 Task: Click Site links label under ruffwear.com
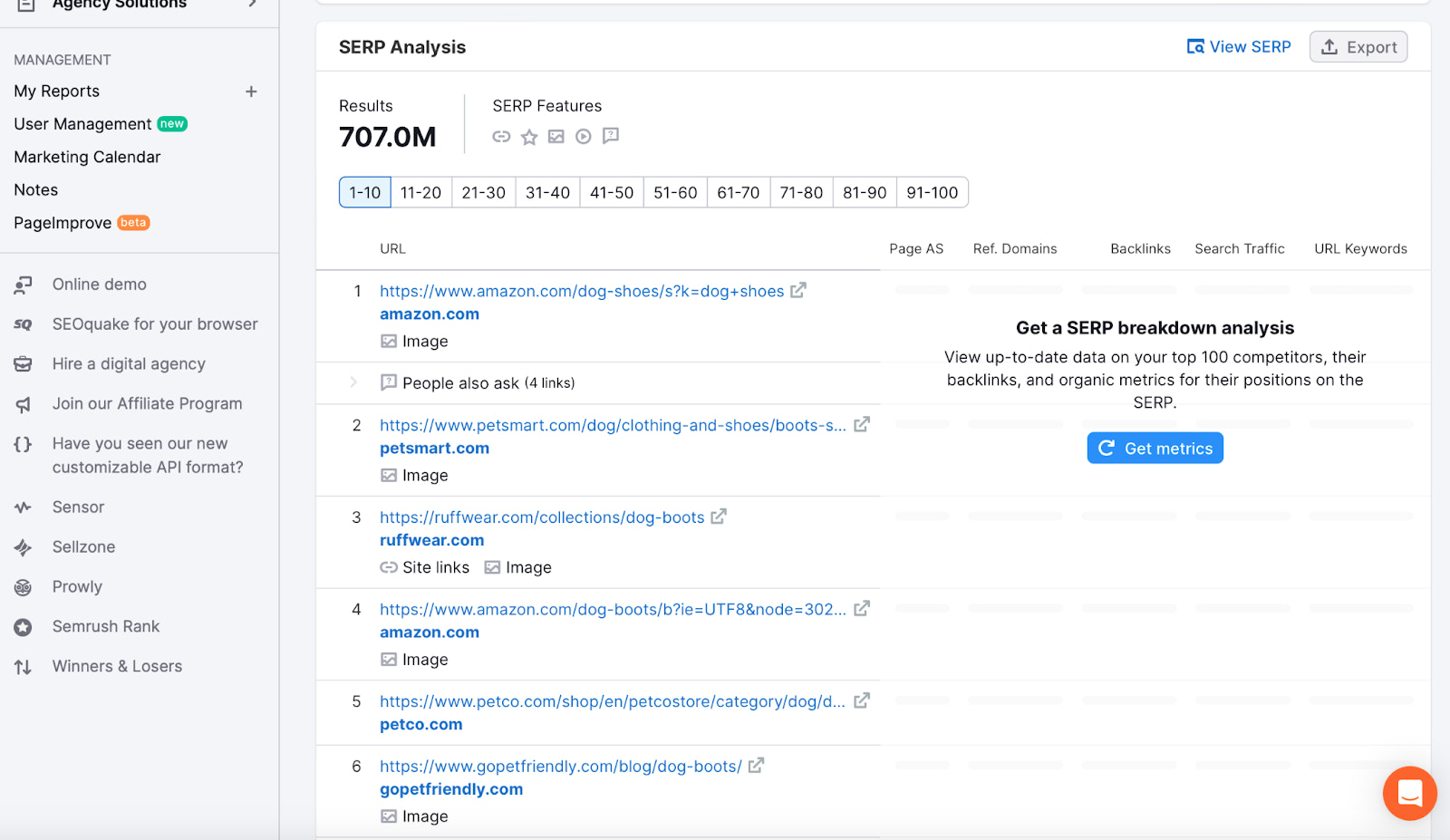pyautogui.click(x=436, y=567)
